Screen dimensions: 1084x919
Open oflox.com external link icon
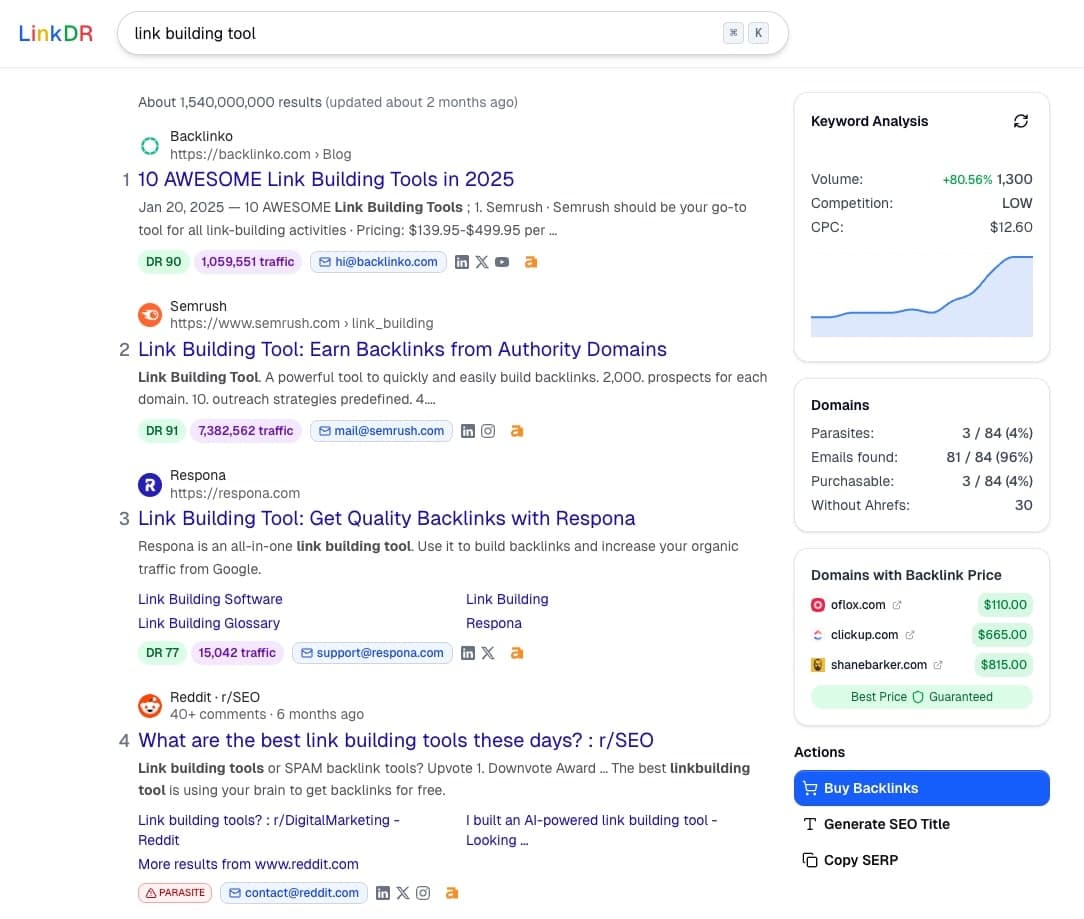tap(897, 605)
